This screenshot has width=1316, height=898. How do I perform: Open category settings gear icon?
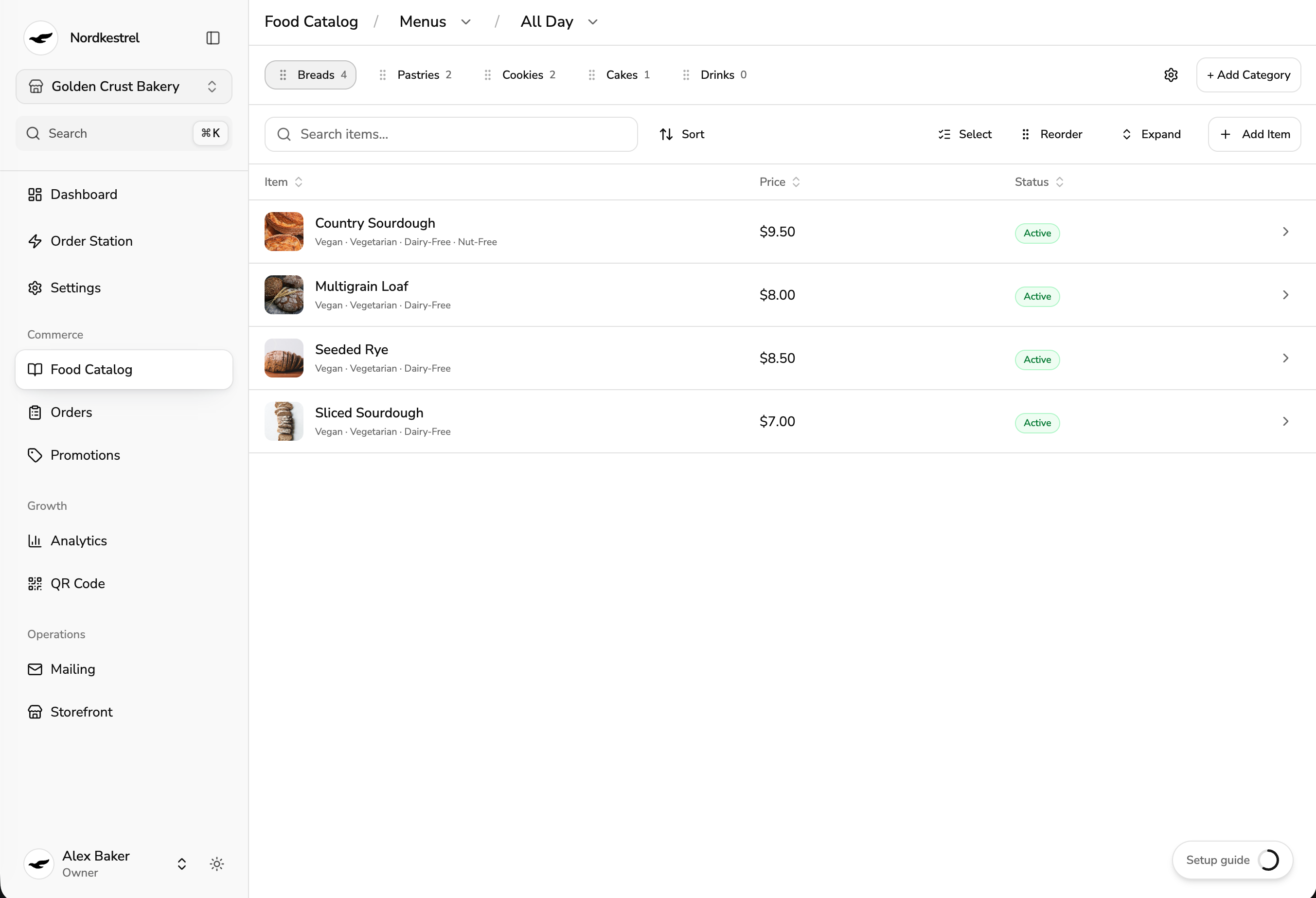click(x=1171, y=75)
